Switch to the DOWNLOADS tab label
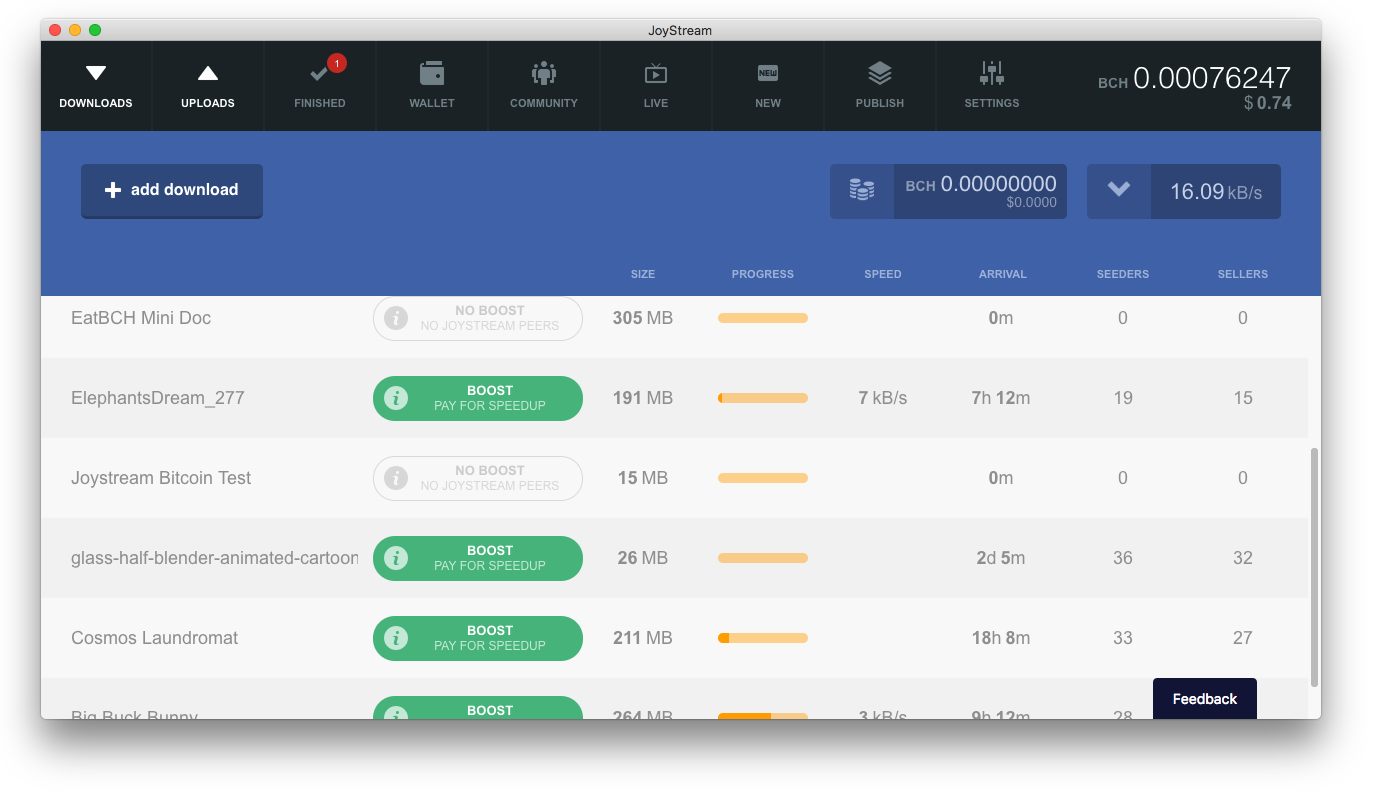 point(96,103)
